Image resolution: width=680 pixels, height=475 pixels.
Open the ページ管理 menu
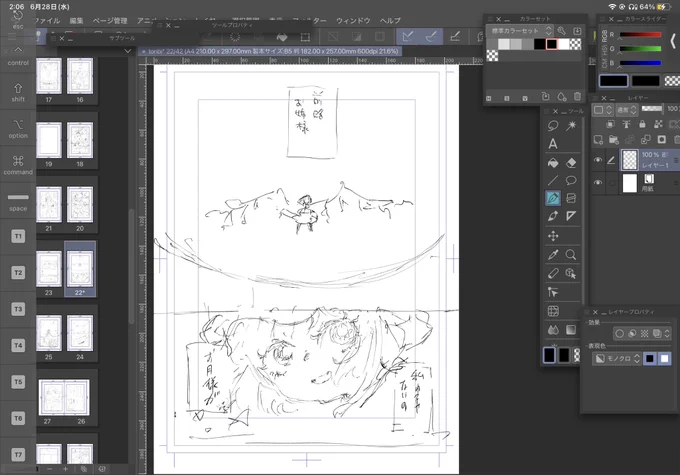point(110,20)
